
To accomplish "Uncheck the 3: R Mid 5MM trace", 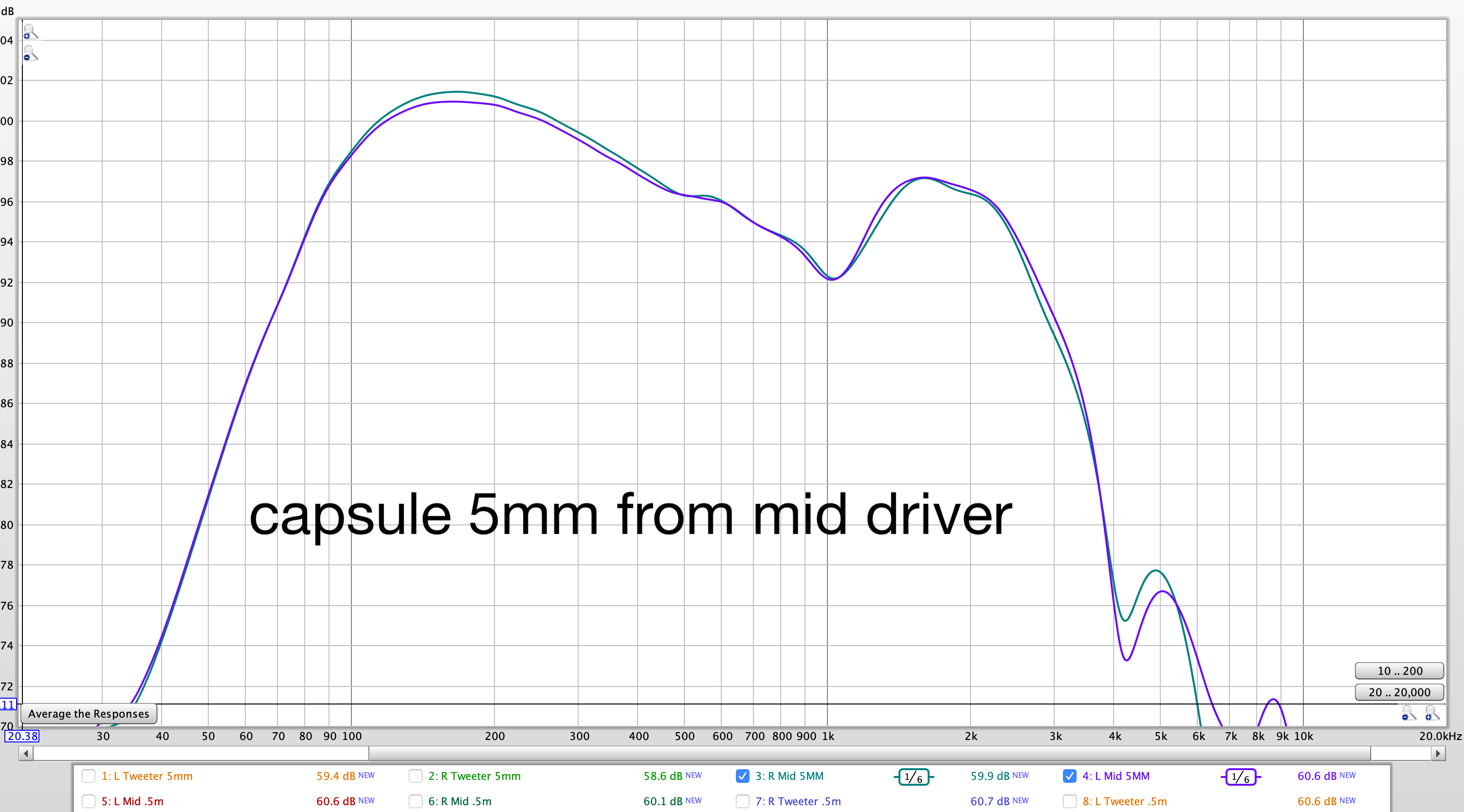I will 742,776.
